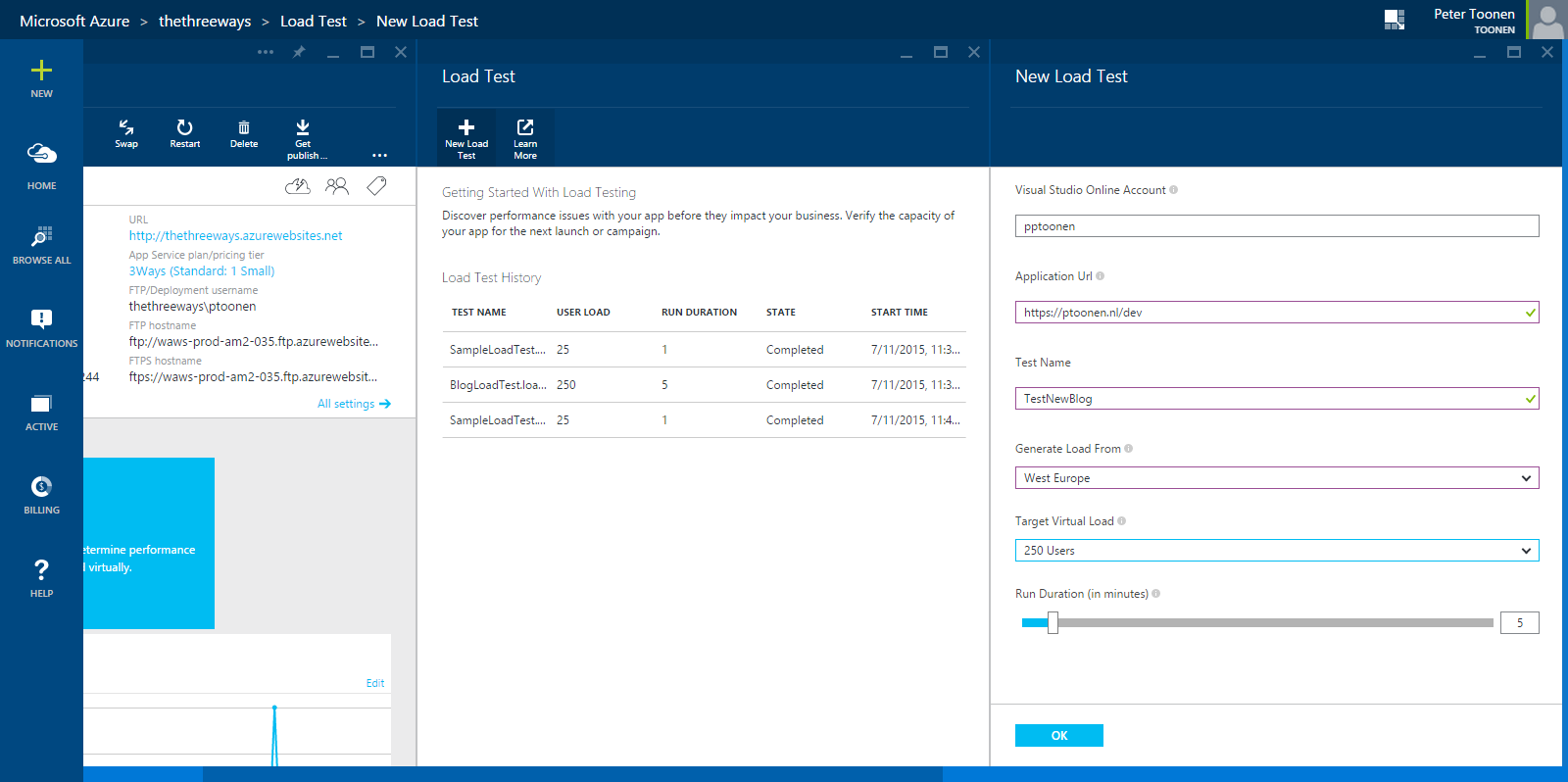Open Generate Load From dropdown
The image size is (1568, 782).
coord(1277,478)
